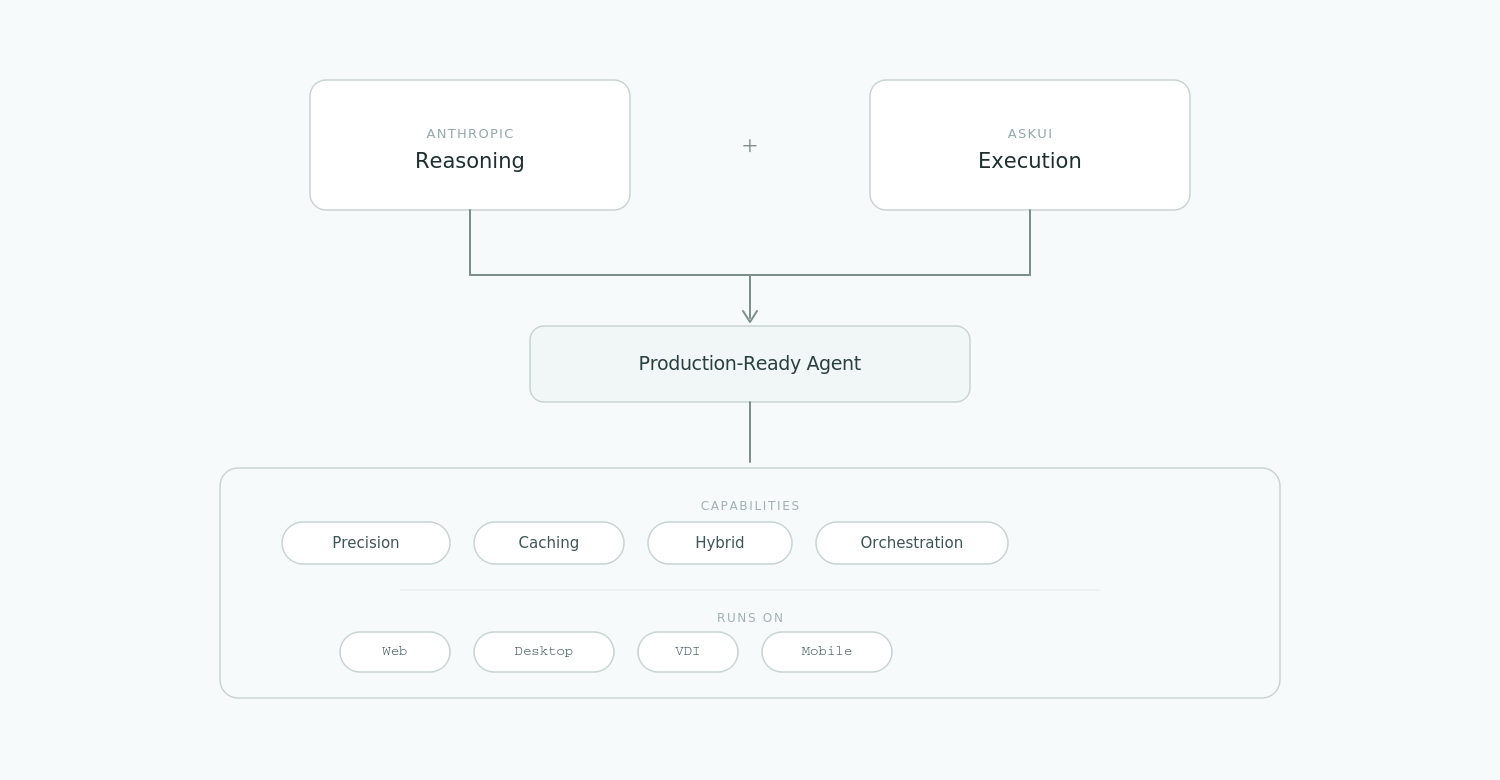Screen dimensions: 1500x780
Task: Click the RUNS ON section label
Action: (750, 618)
